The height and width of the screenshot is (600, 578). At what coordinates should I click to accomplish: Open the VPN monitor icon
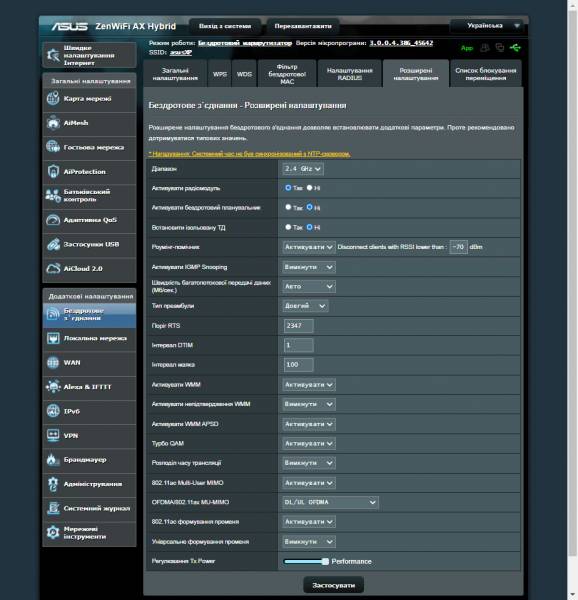tap(53, 435)
